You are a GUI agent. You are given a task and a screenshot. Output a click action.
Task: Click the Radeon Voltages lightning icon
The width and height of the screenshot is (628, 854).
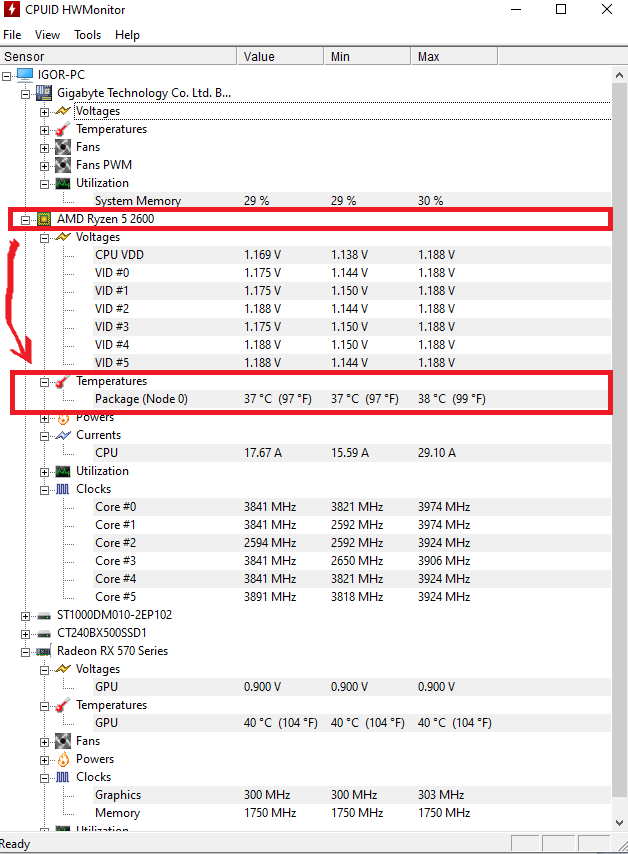[x=63, y=669]
